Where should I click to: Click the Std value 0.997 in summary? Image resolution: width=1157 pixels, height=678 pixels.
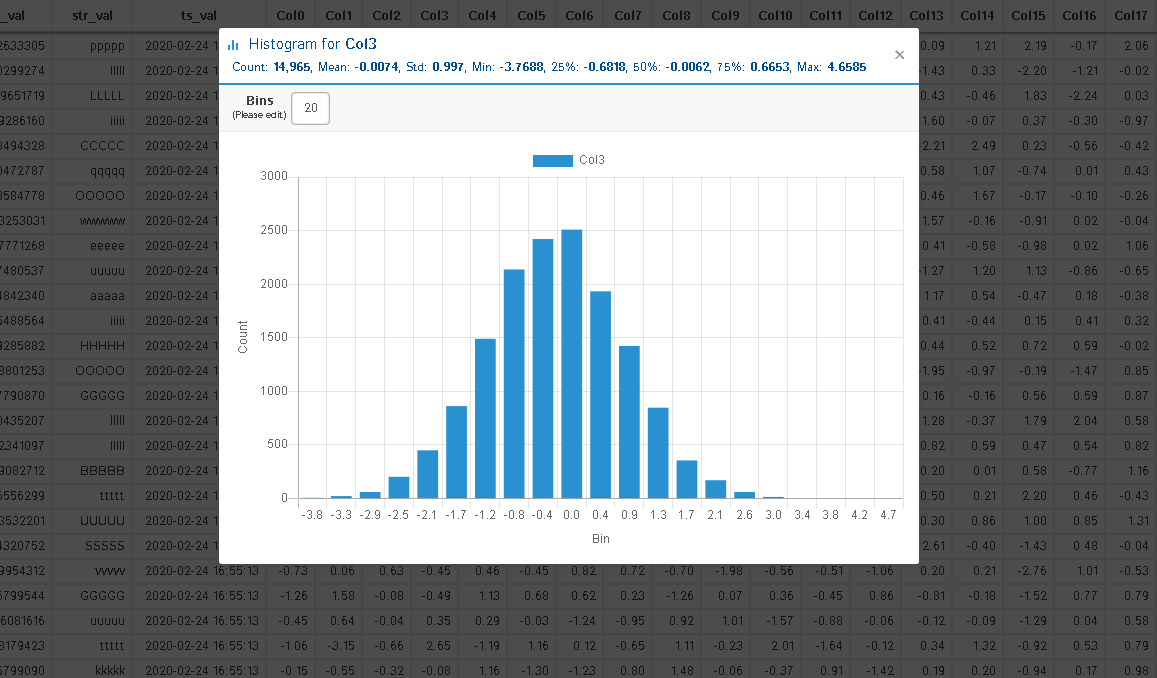[448, 67]
